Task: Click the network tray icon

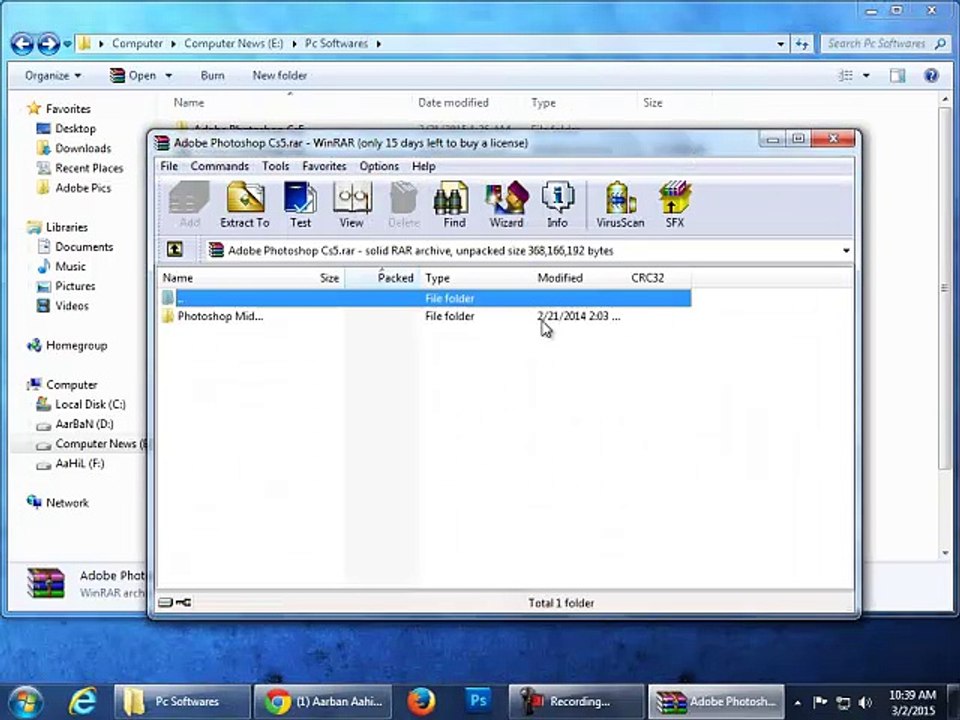Action: (x=843, y=702)
